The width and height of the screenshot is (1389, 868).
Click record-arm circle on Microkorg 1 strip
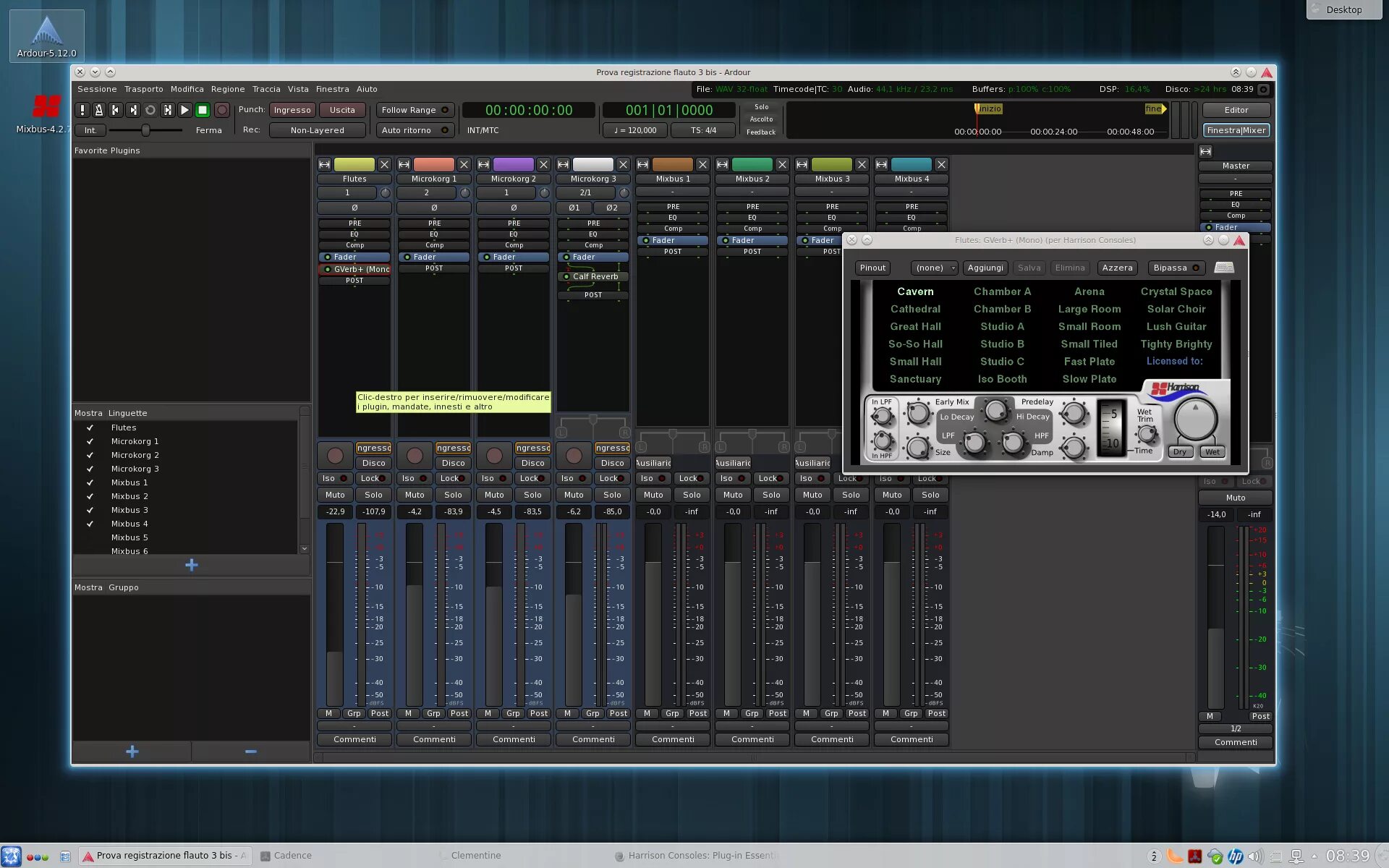click(x=415, y=455)
